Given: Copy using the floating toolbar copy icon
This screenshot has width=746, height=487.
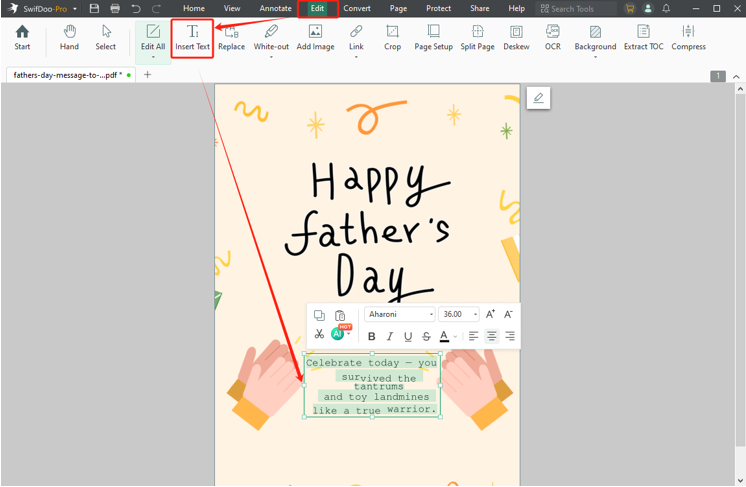Looking at the screenshot, I should (x=319, y=315).
